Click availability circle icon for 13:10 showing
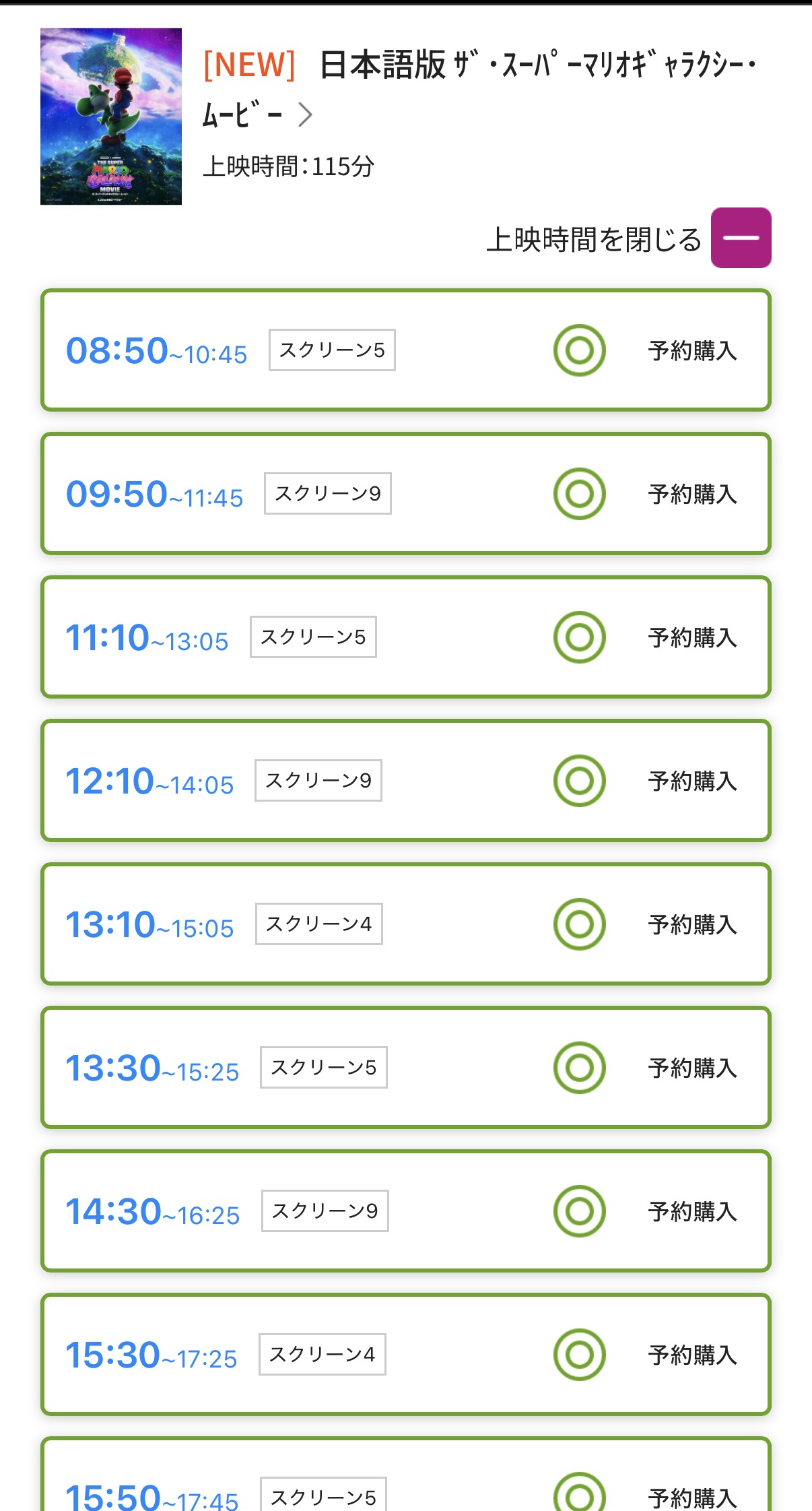Image resolution: width=812 pixels, height=1511 pixels. click(x=579, y=924)
